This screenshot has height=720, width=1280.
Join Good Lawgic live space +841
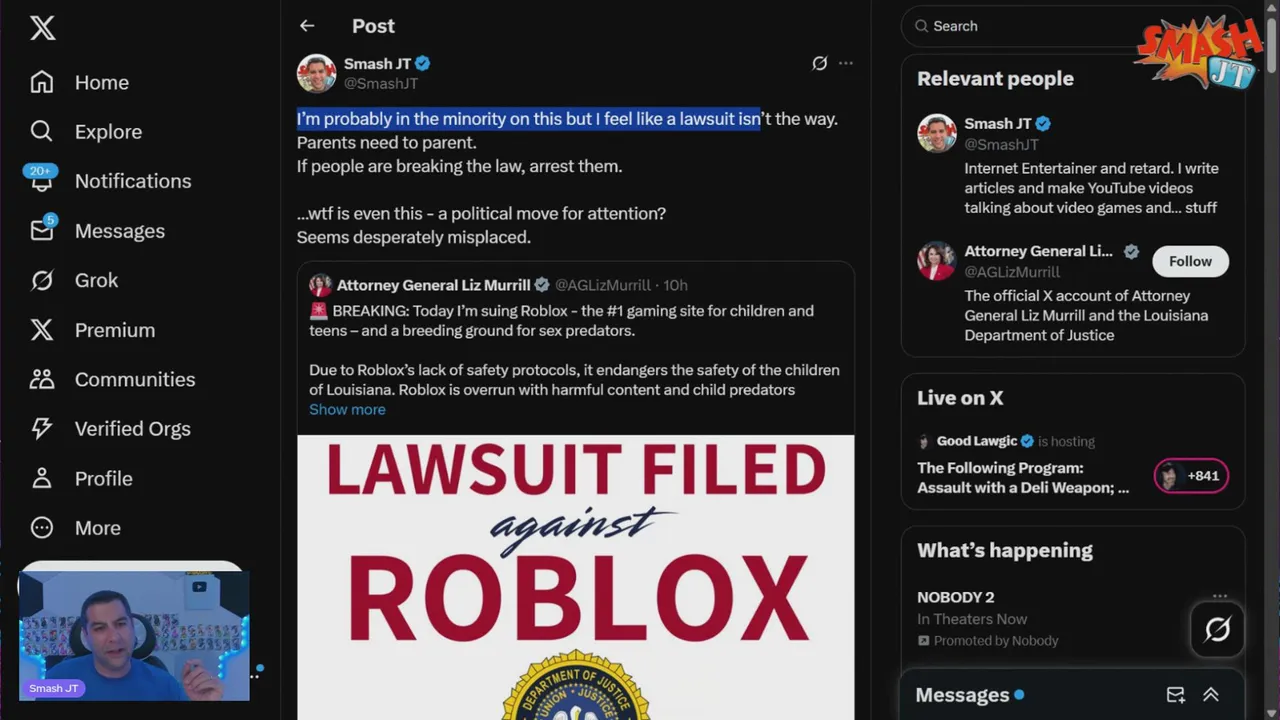coord(1191,476)
